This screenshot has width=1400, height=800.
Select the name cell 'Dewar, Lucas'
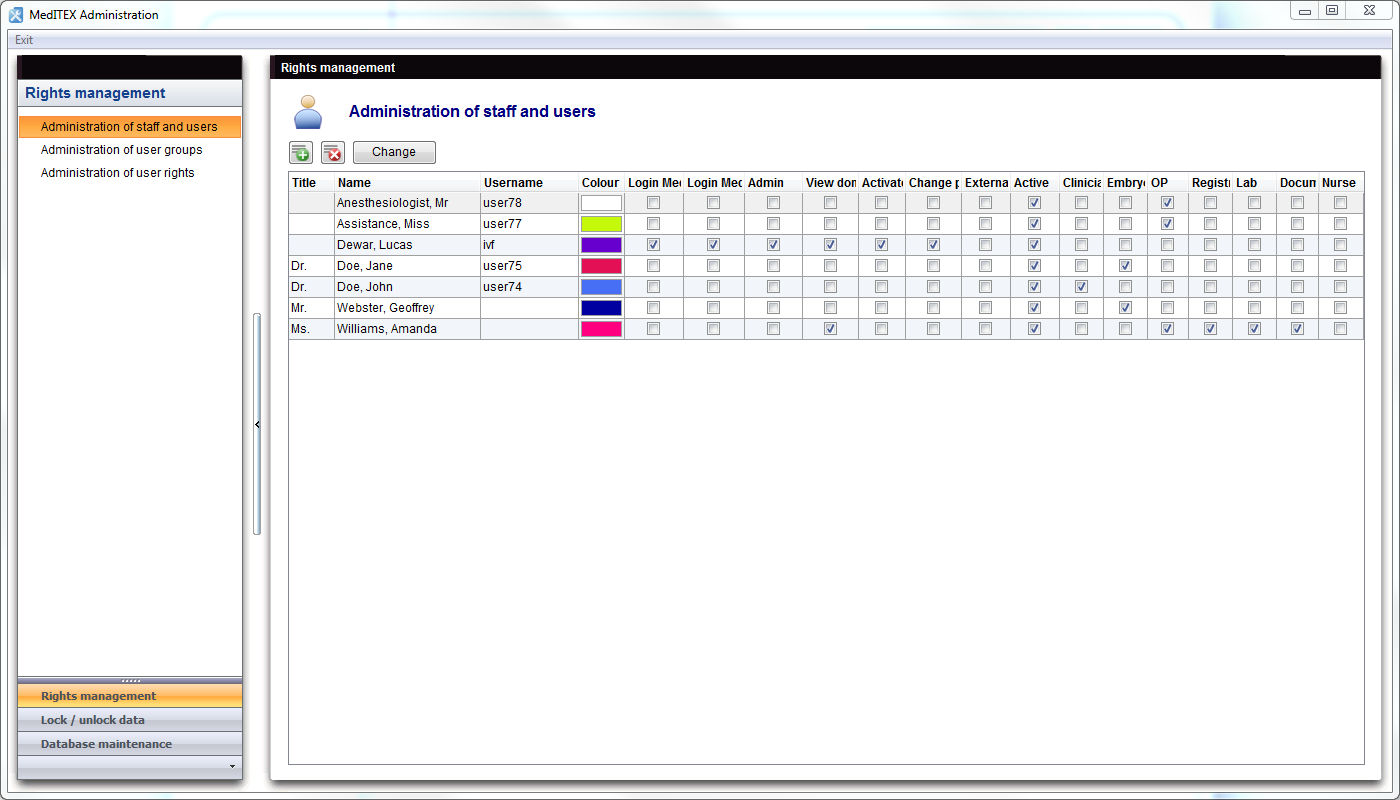coord(407,245)
